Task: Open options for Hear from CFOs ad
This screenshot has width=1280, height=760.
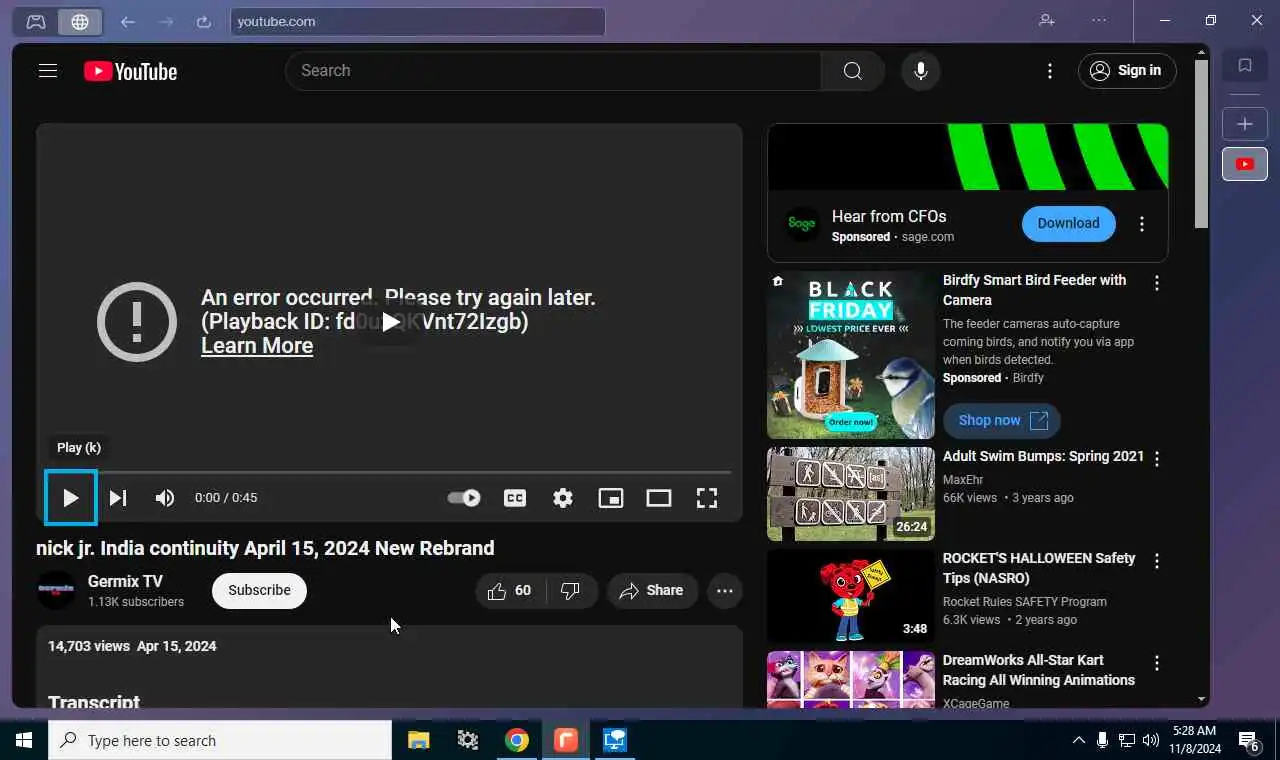Action: click(1142, 224)
